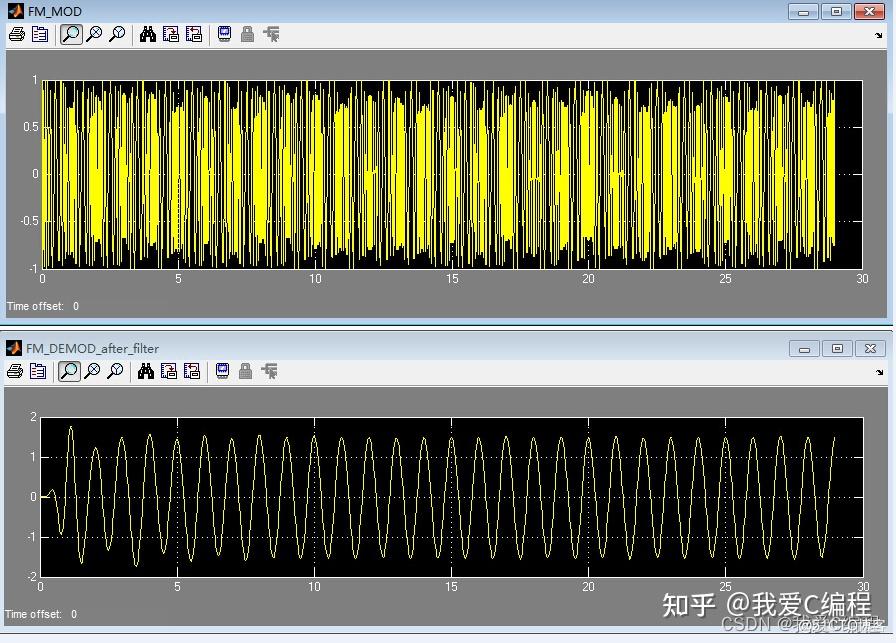Select Zoom tool in FM_DEMOD_after_filter scope

click(x=69, y=372)
